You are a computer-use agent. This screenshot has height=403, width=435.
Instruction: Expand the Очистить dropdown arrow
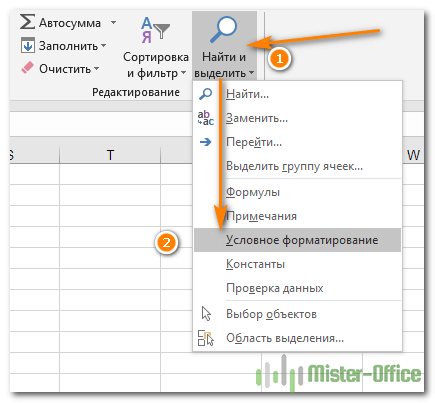point(96,68)
